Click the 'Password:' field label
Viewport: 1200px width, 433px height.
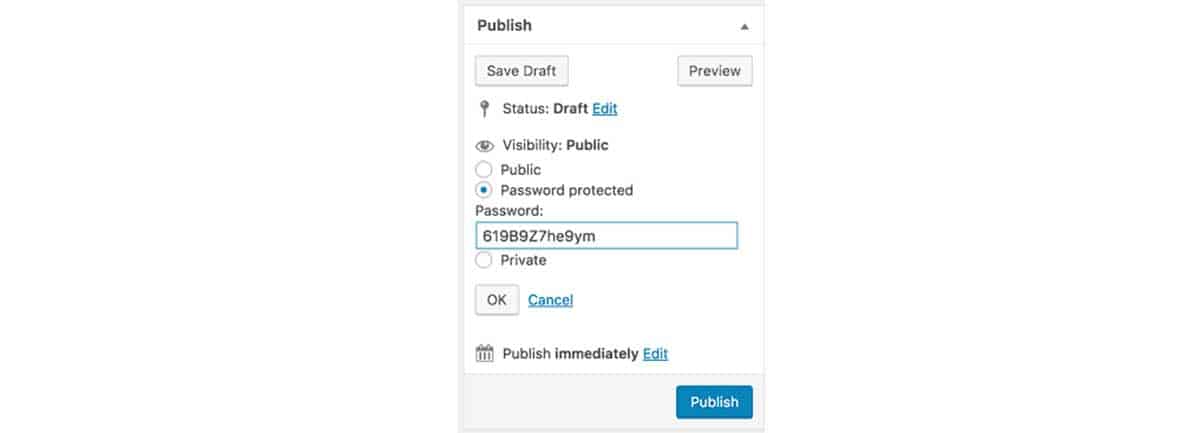[509, 211]
